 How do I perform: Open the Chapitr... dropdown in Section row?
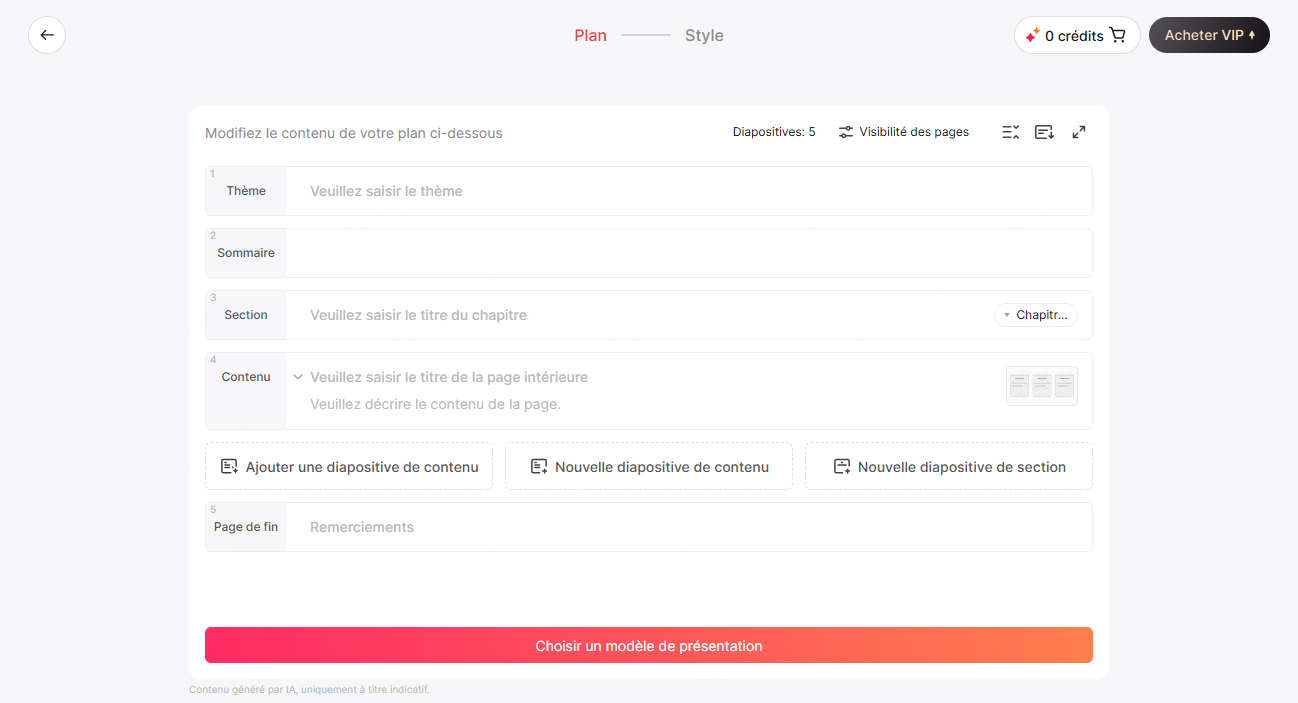[1036, 315]
